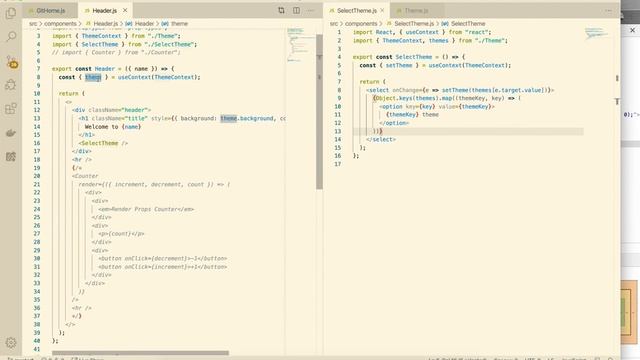Click '{count}' paragraph on line 27
The height and width of the screenshot is (360, 640).
(121, 234)
